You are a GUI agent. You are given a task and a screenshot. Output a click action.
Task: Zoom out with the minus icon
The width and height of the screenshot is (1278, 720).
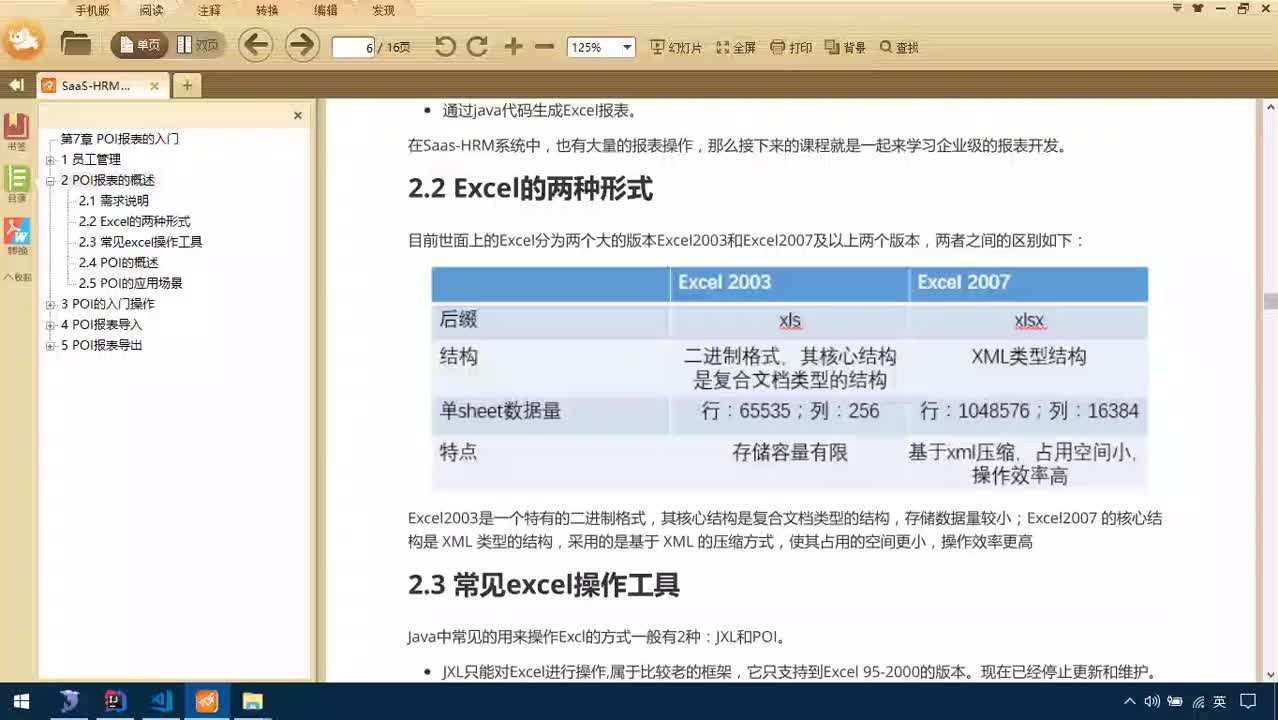(544, 46)
